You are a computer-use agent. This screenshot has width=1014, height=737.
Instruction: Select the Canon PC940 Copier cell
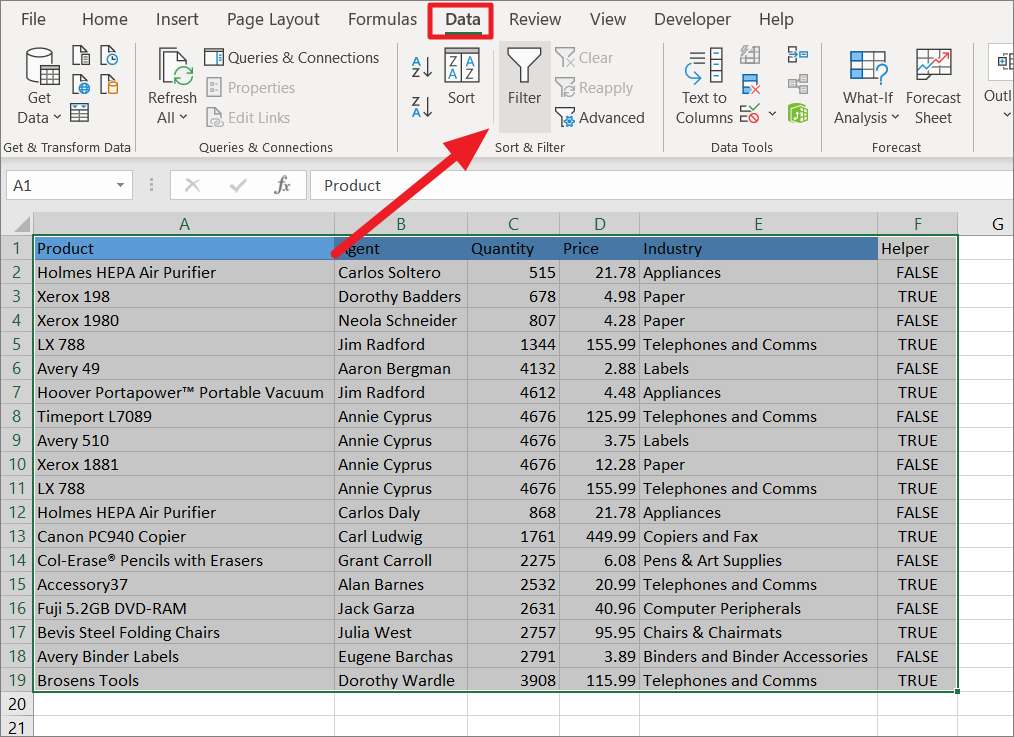pos(184,537)
